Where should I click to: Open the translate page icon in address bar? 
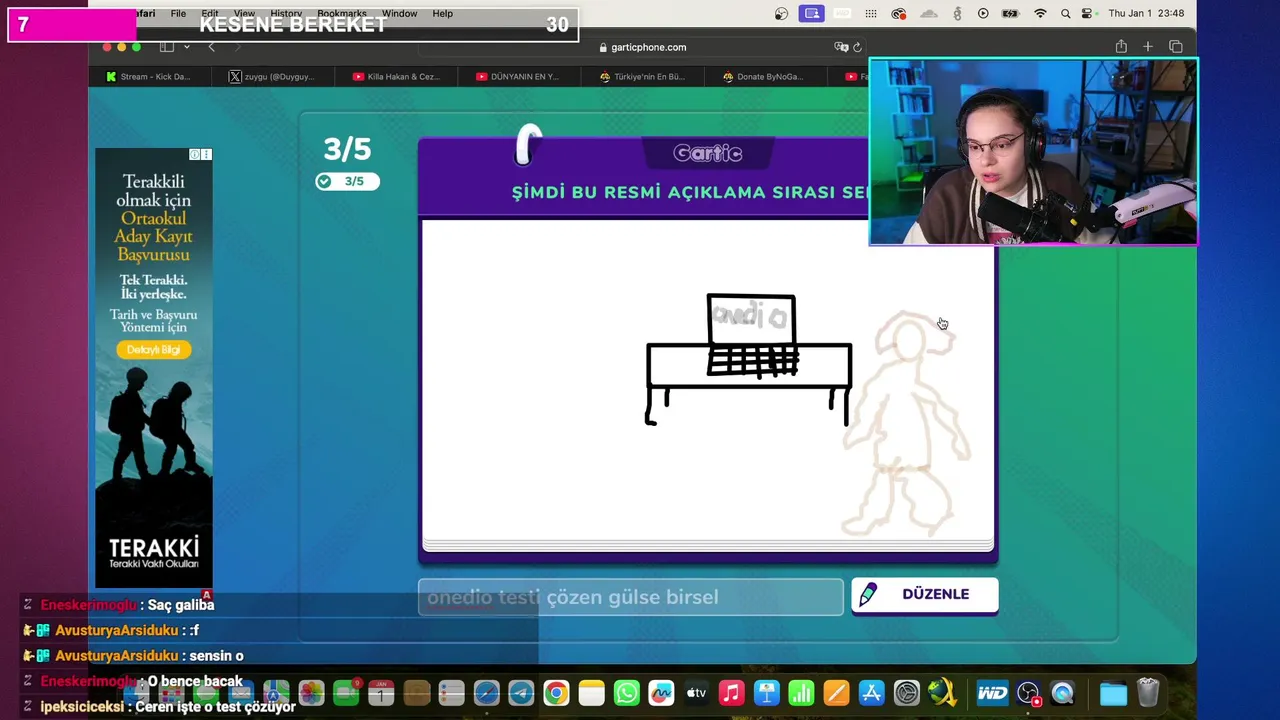pos(841,47)
